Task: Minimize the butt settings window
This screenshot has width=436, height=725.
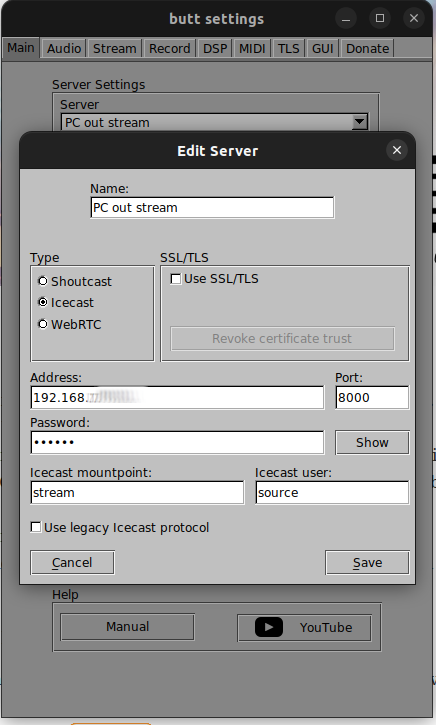Action: click(x=346, y=18)
